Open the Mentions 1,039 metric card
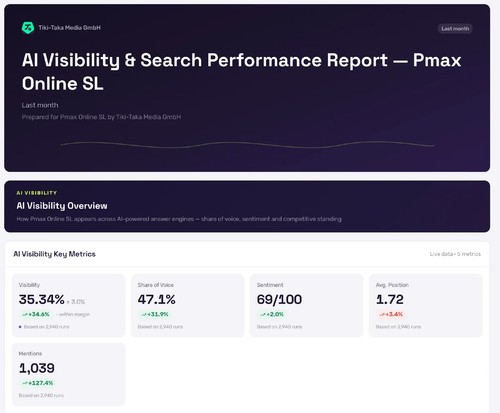Viewport: 500px width, 413px height. [x=69, y=374]
